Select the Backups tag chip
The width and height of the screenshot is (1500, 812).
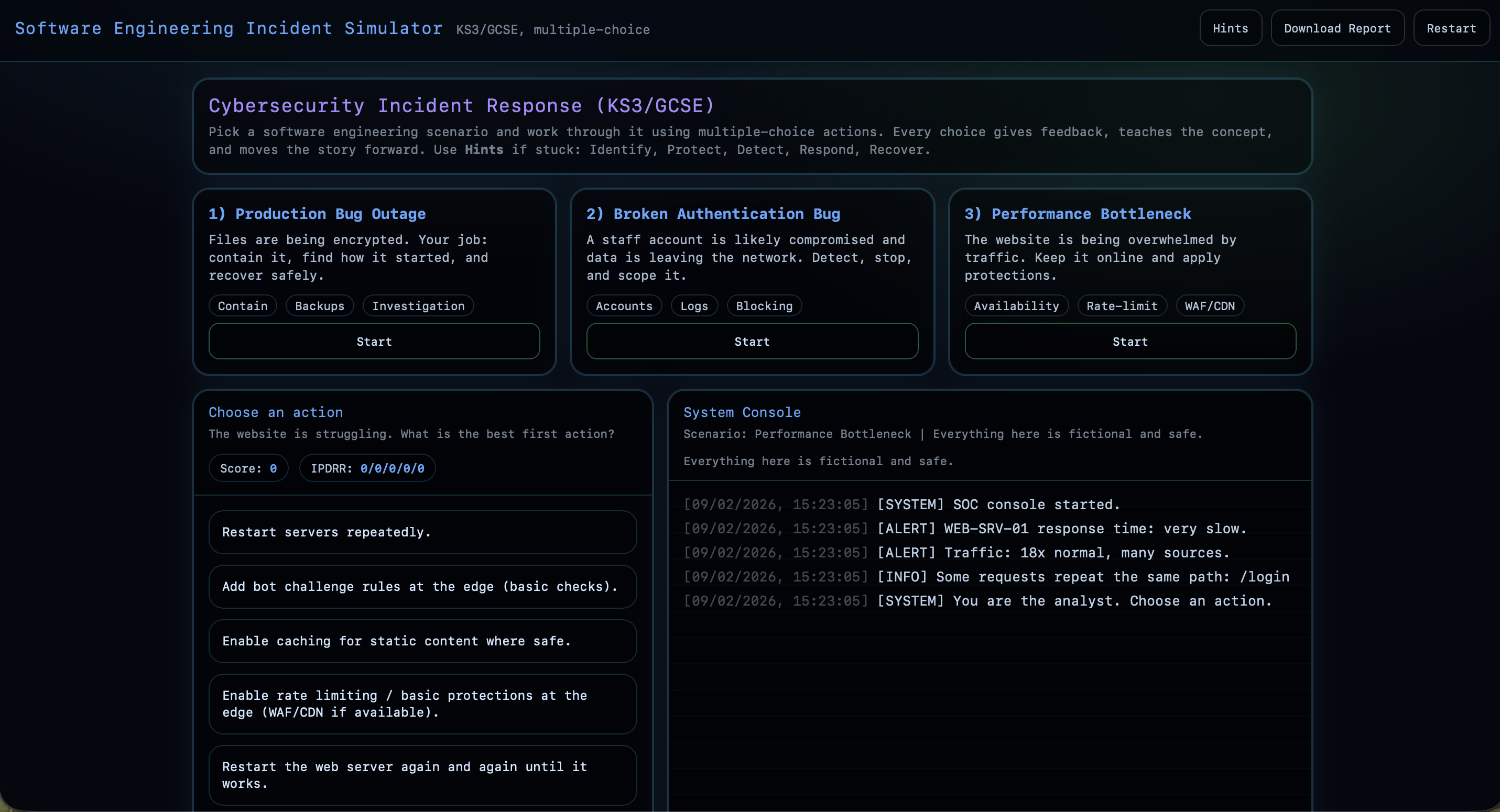pos(319,305)
